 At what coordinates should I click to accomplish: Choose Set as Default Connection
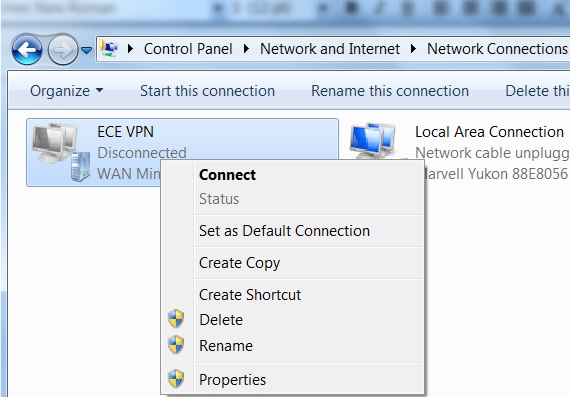coord(284,231)
